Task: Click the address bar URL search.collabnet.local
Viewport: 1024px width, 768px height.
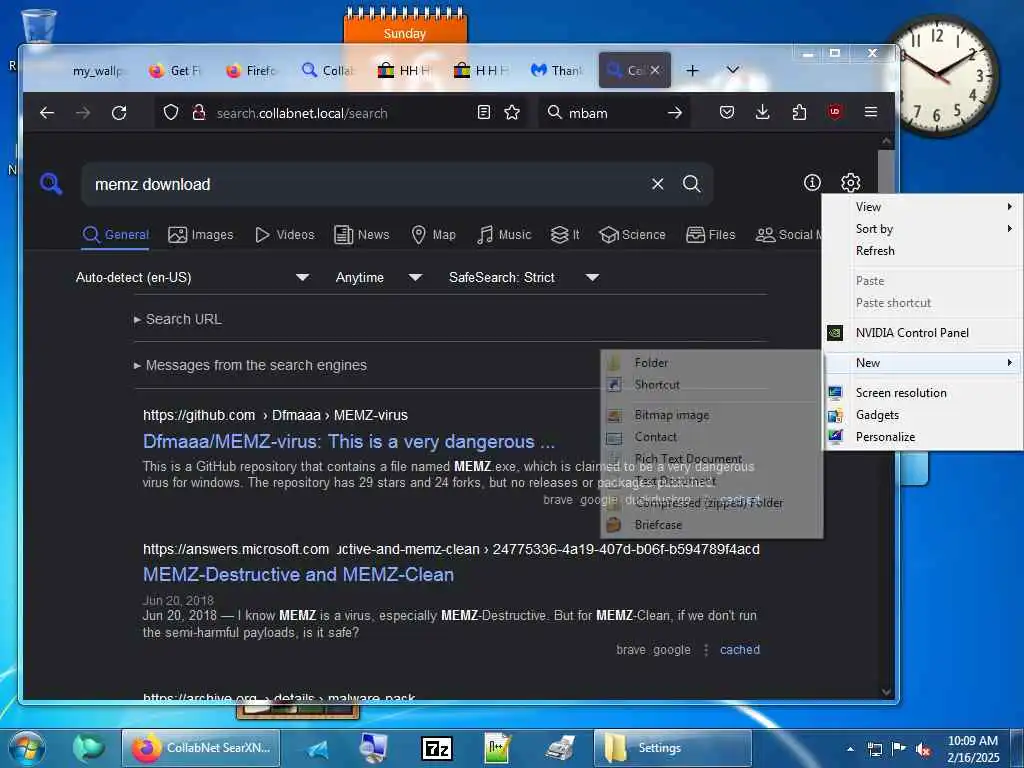Action: pos(302,113)
